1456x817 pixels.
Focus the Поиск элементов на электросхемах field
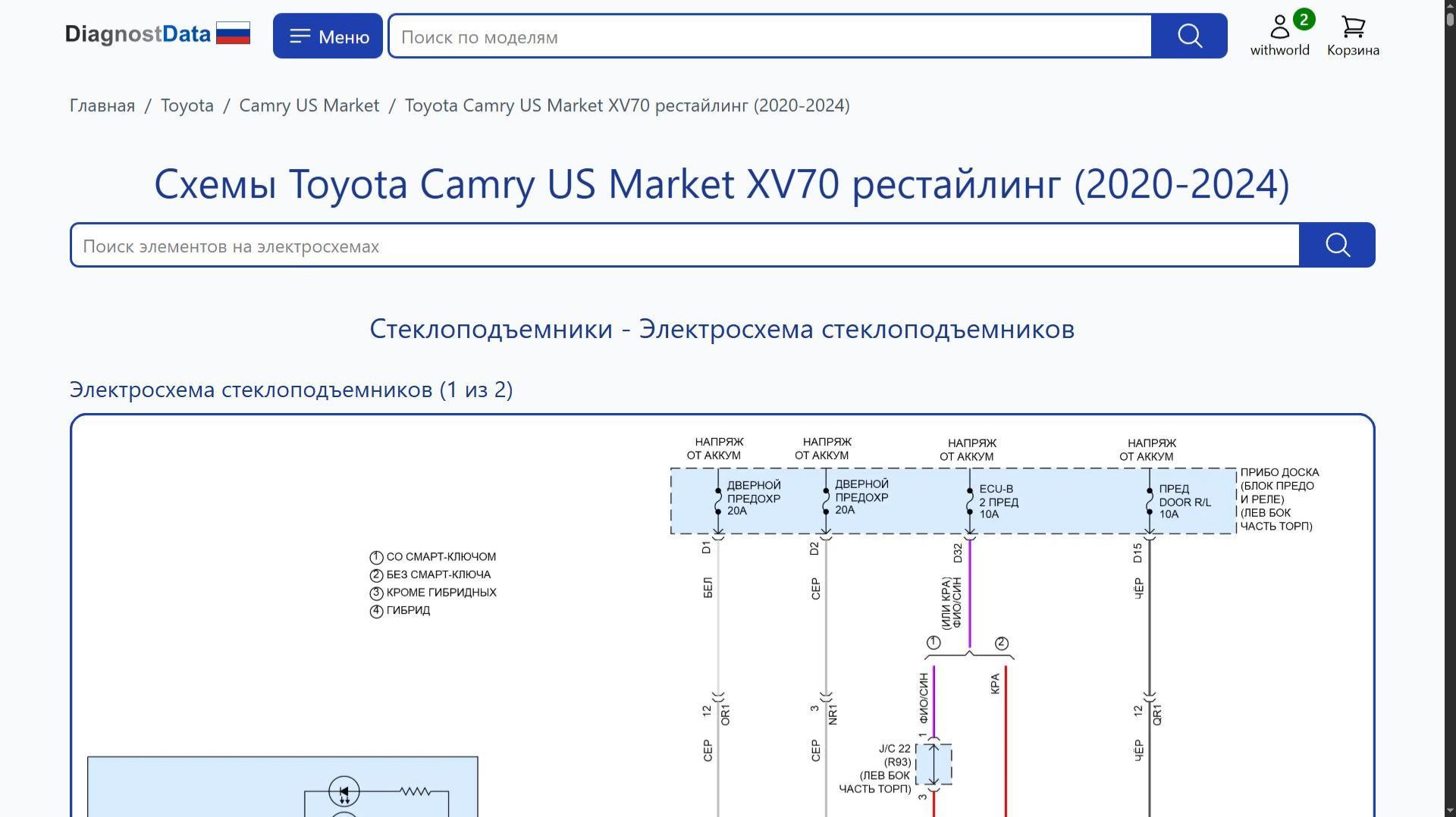pos(686,246)
